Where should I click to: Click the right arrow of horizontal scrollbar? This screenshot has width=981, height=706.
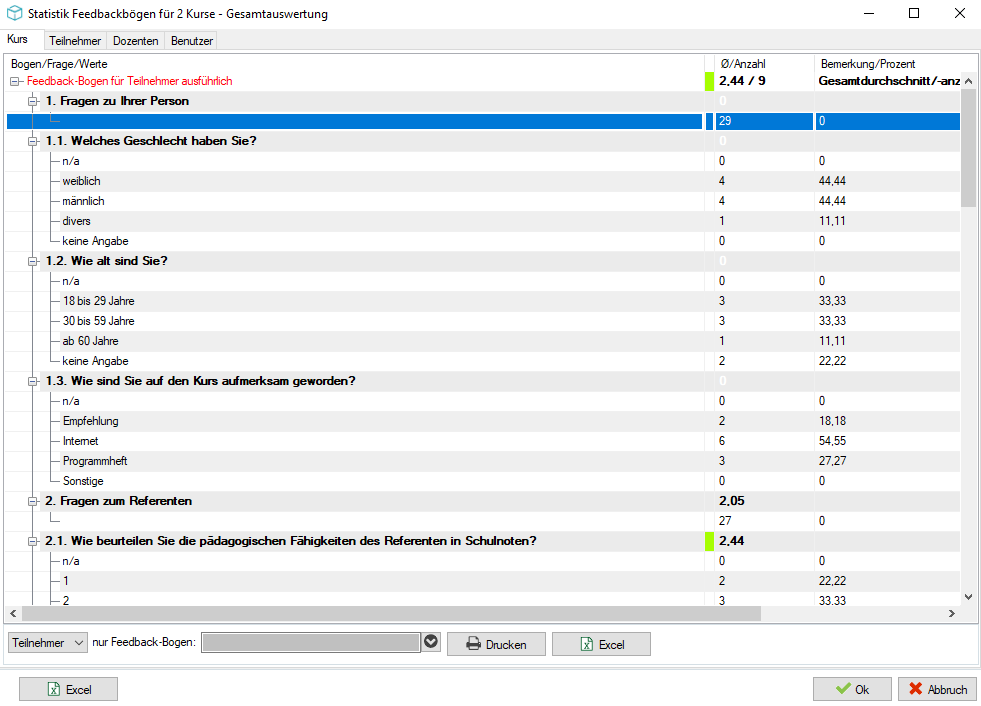tap(952, 613)
